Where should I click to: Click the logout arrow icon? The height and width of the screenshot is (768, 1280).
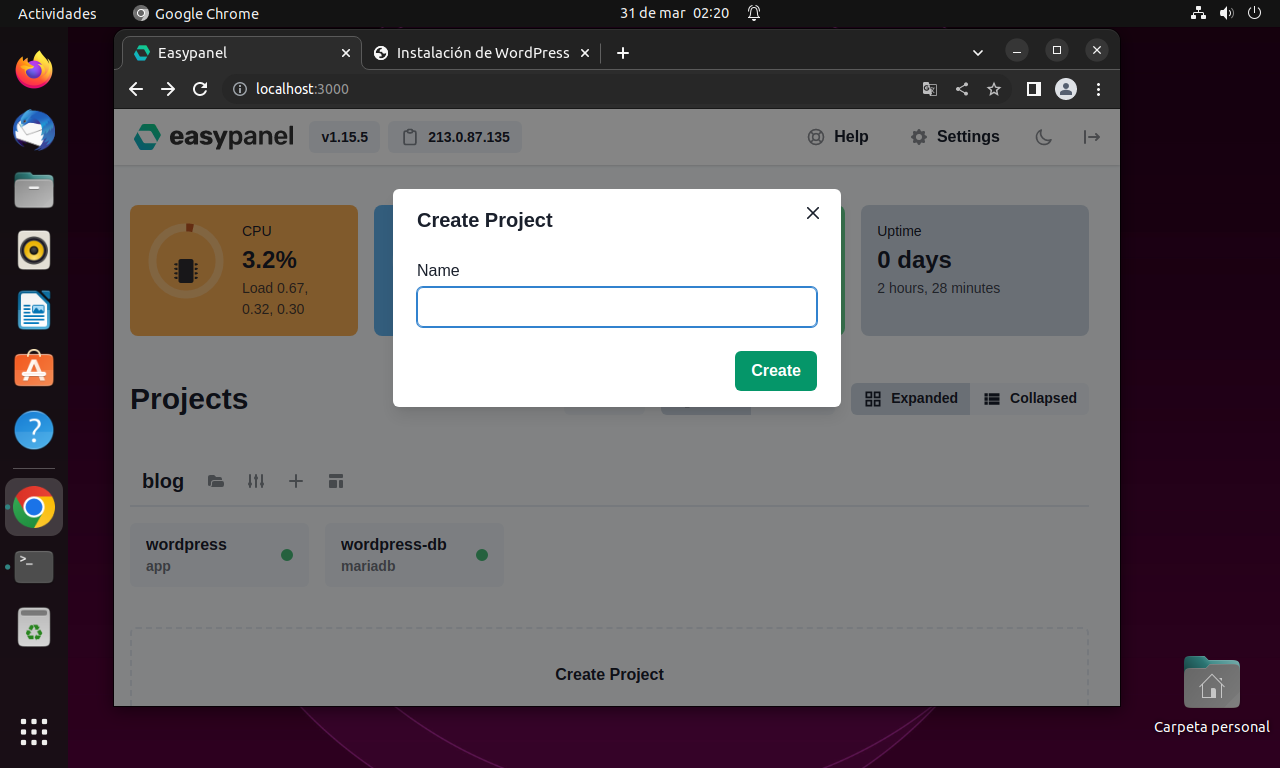click(1091, 137)
